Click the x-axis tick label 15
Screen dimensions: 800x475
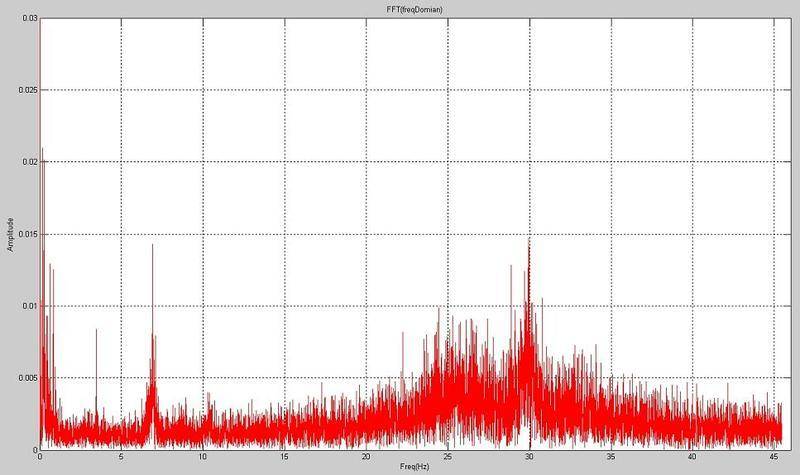(284, 457)
